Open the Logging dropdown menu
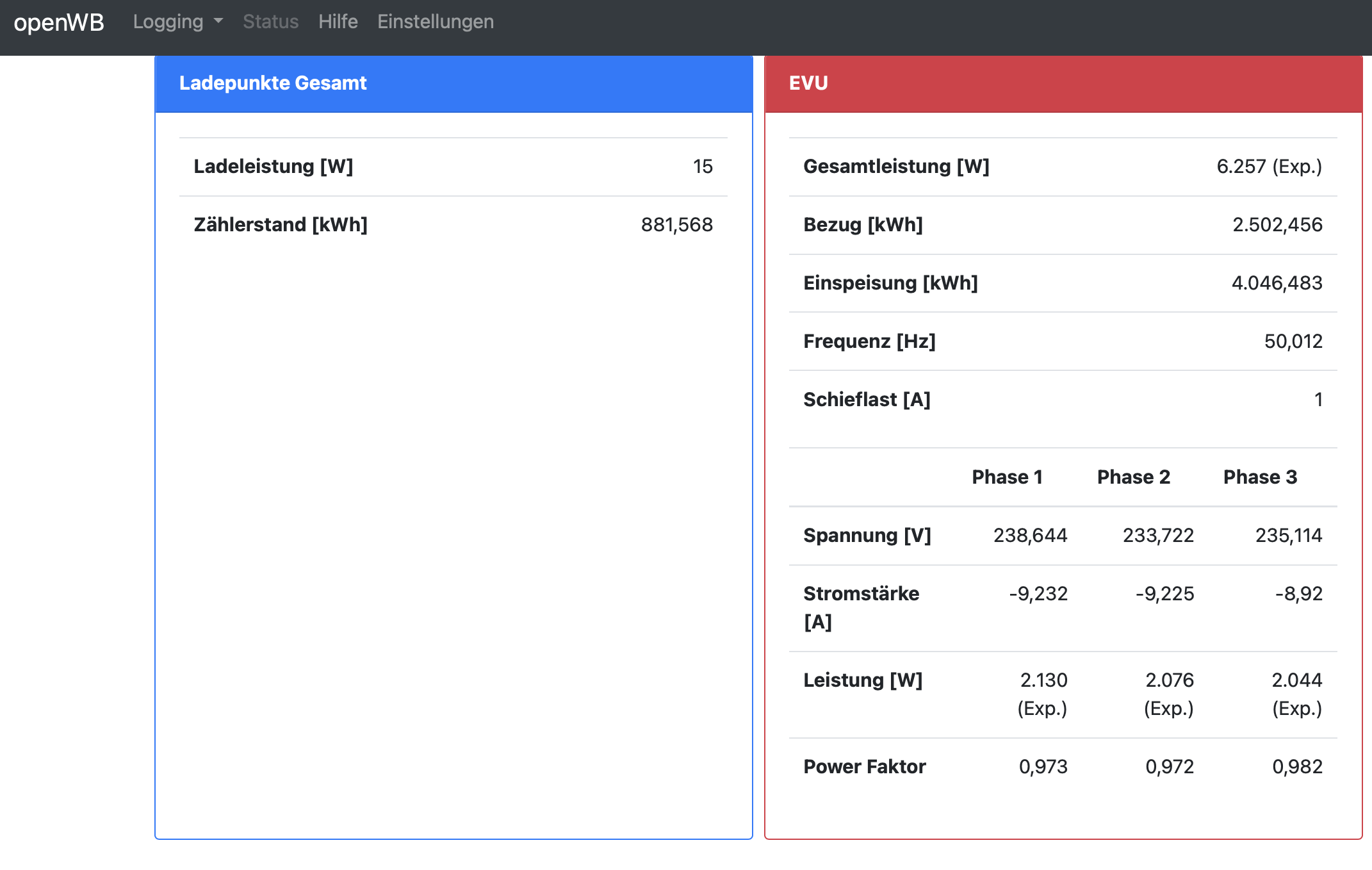 click(x=168, y=22)
